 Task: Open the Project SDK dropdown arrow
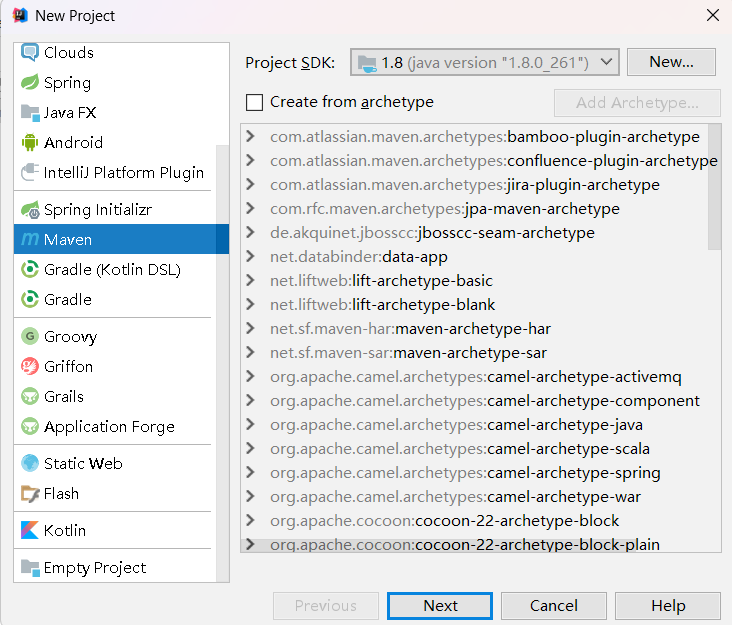pyautogui.click(x=606, y=62)
